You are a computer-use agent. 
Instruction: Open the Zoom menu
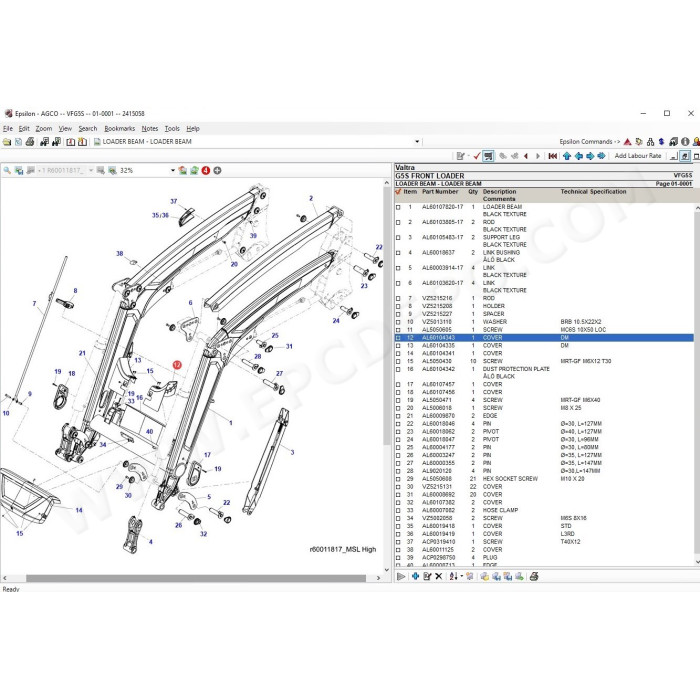(44, 129)
